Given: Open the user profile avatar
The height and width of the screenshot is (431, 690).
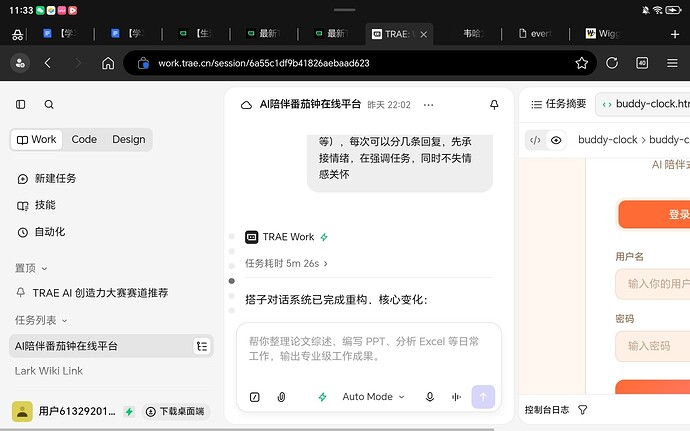Looking at the screenshot, I should 22,412.
